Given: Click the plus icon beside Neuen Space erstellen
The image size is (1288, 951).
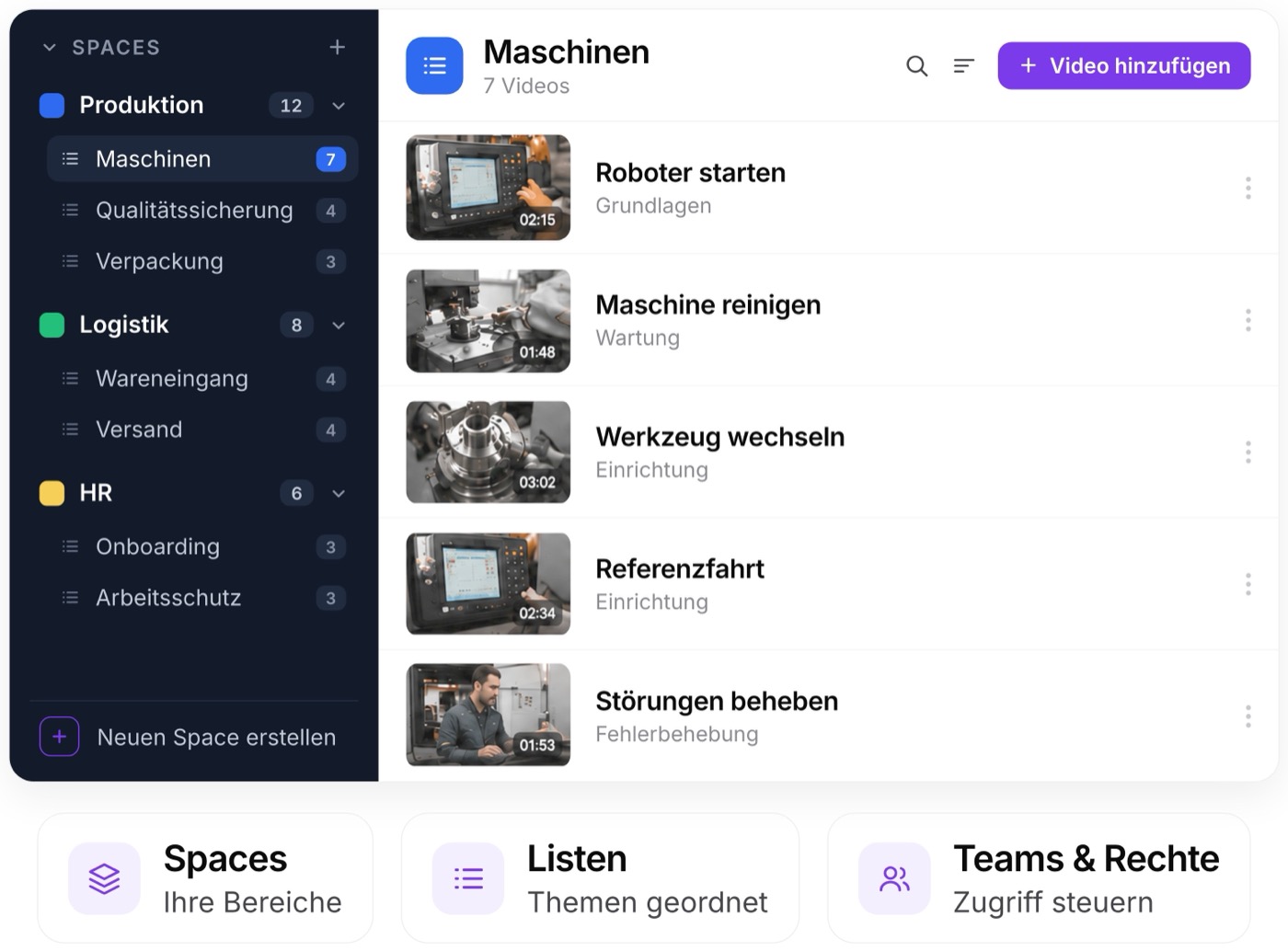Looking at the screenshot, I should 59,737.
